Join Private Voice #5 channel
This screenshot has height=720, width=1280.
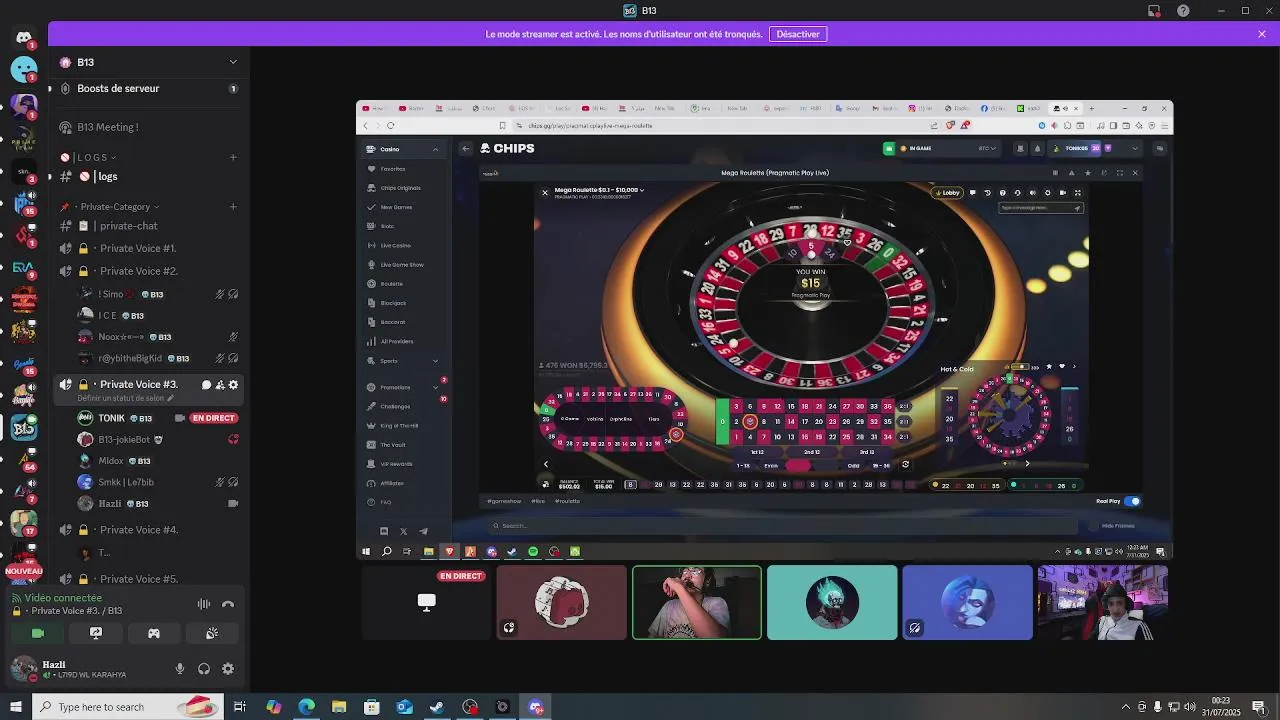[148, 579]
